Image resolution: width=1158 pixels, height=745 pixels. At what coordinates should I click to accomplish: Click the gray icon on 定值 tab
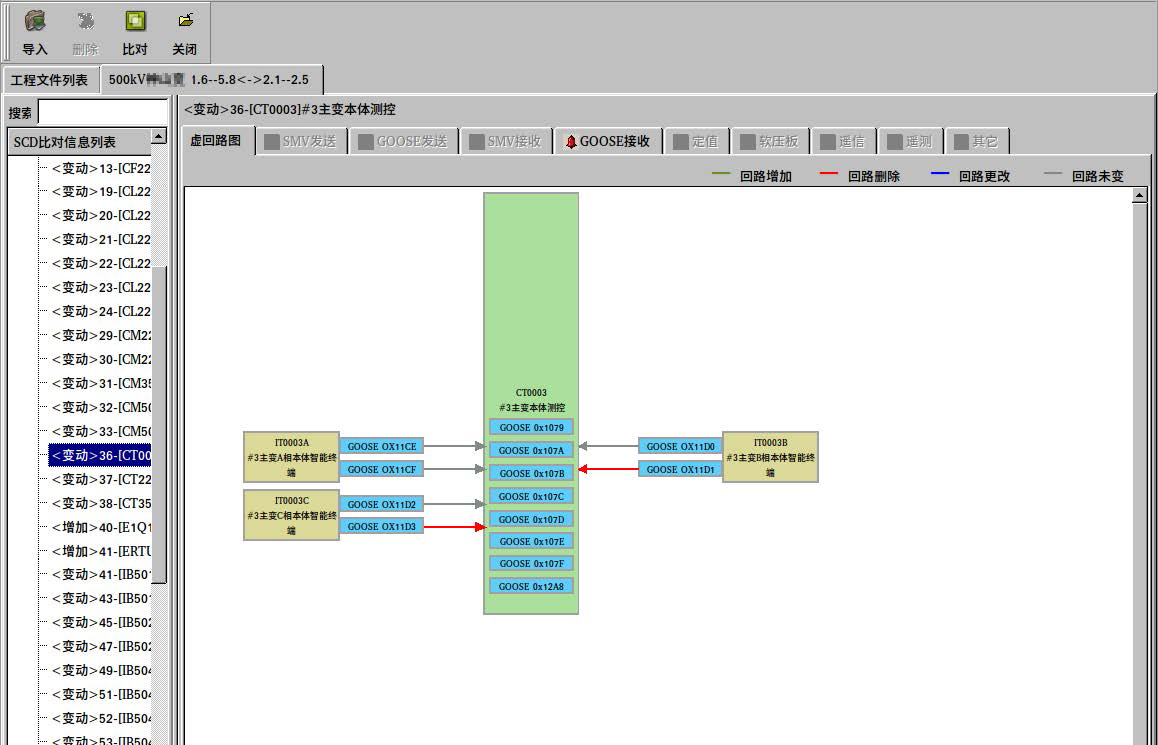click(x=681, y=142)
